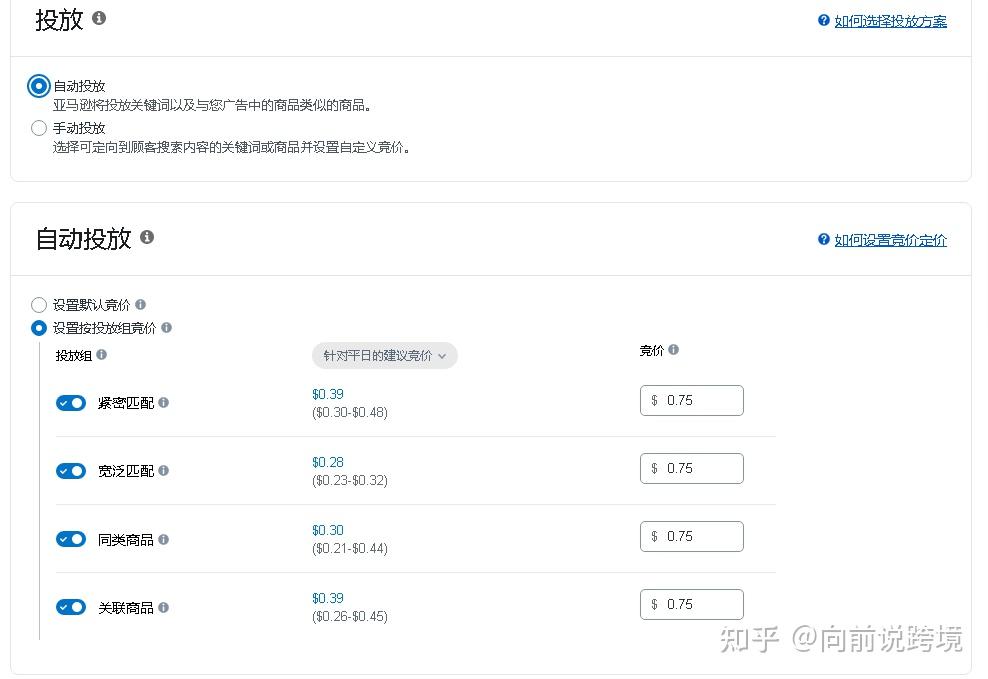This screenshot has width=988, height=679.
Task: Select the 设置默认竞价 radio option
Action: click(x=39, y=305)
